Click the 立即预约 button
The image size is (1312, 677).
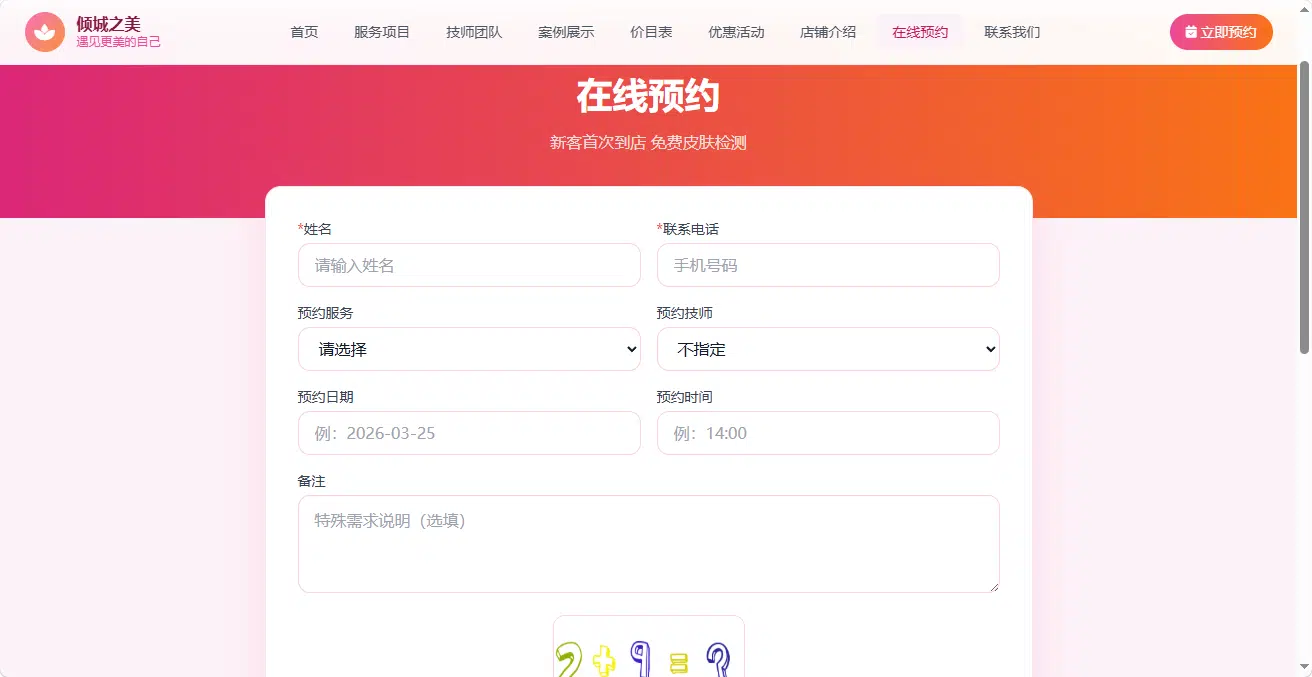point(1221,32)
